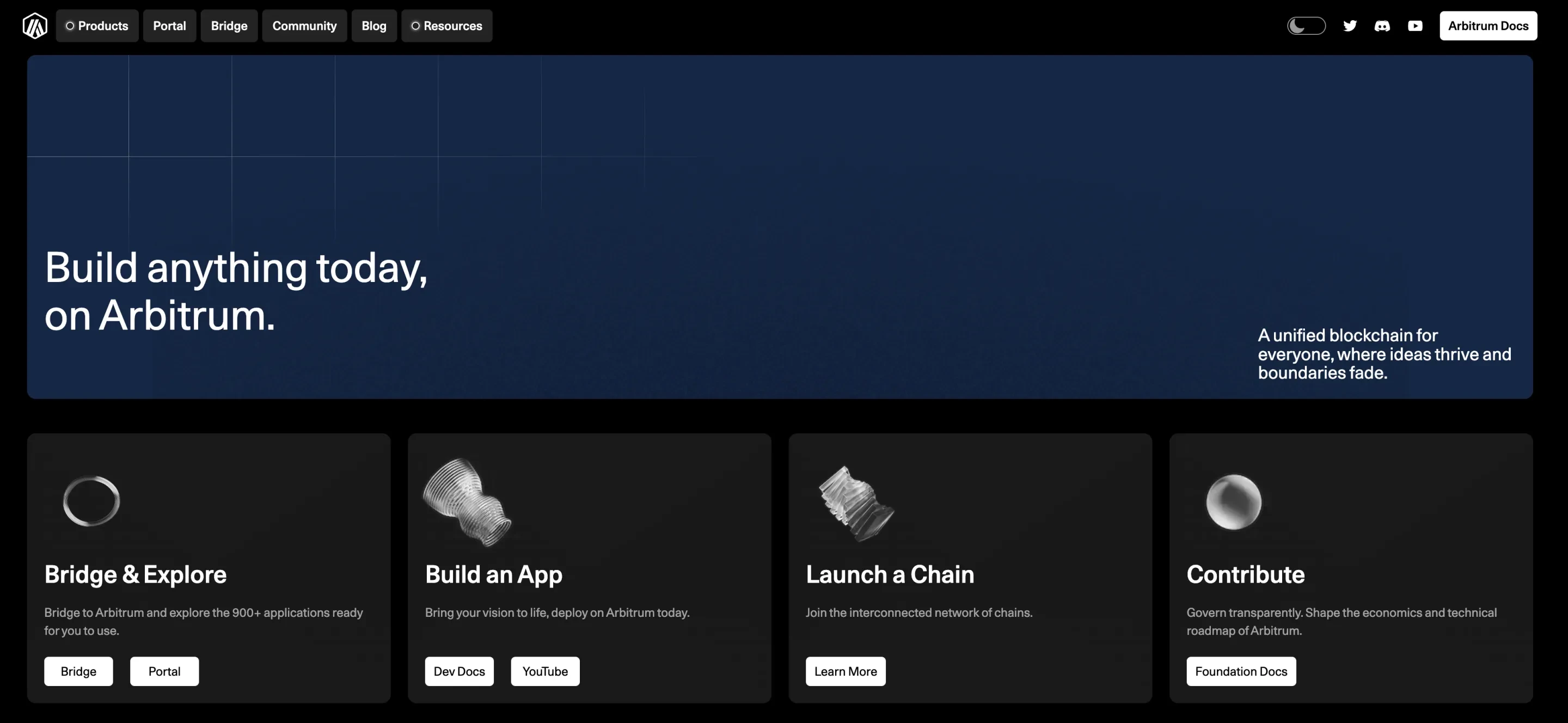
Task: Click the ring icon in Bridge & Explore card
Action: pyautogui.click(x=91, y=501)
